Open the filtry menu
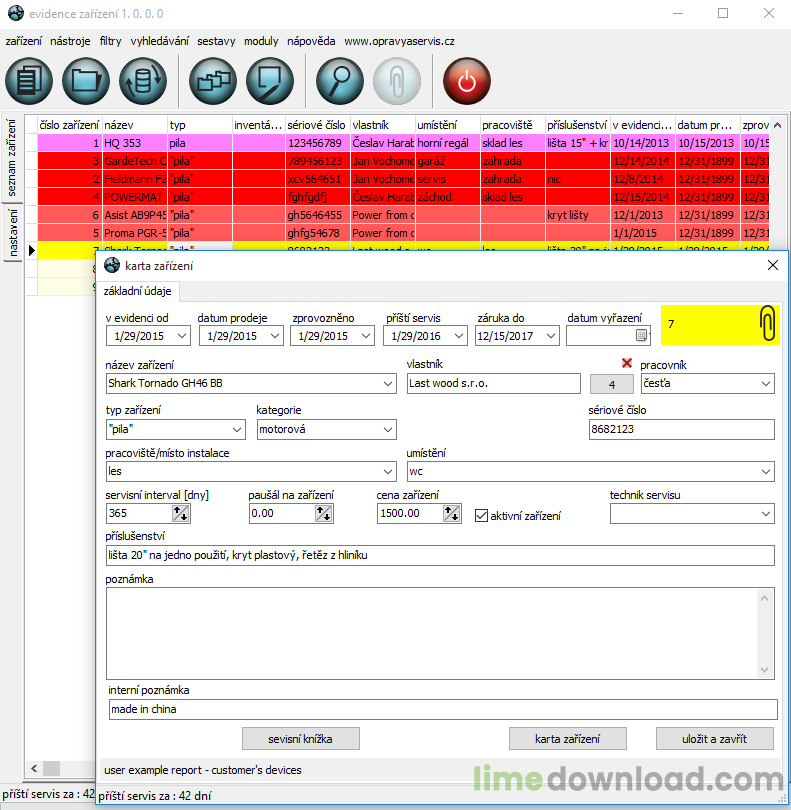Screen dimensions: 791x810 click(110, 41)
